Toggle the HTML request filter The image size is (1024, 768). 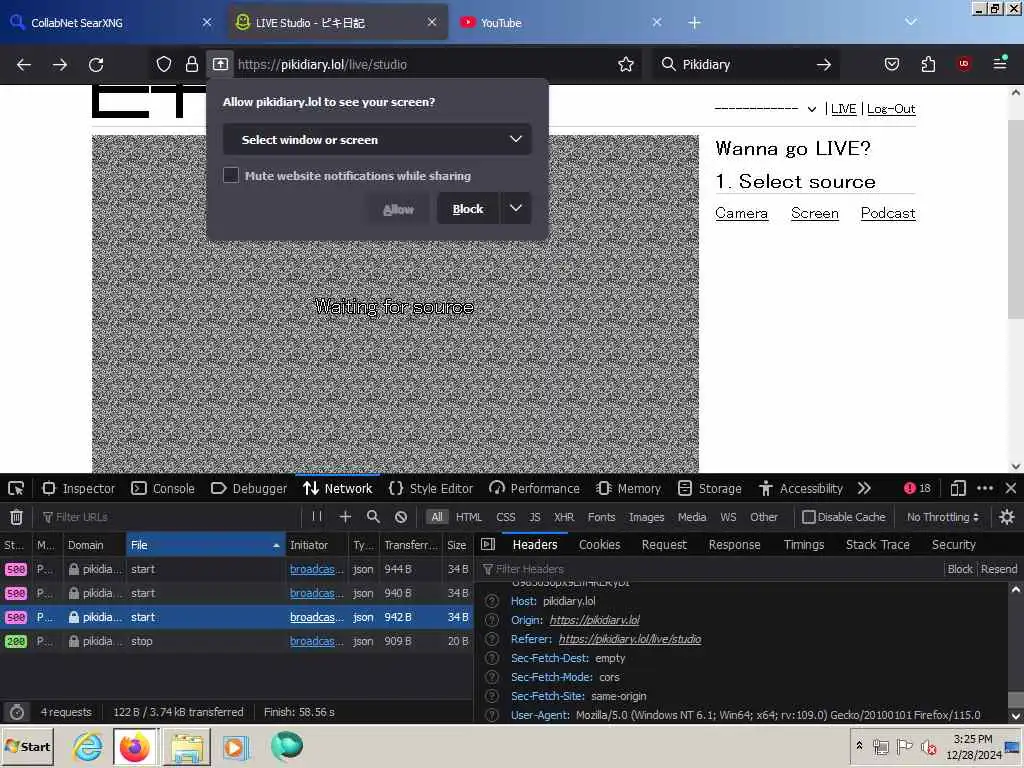tap(468, 517)
